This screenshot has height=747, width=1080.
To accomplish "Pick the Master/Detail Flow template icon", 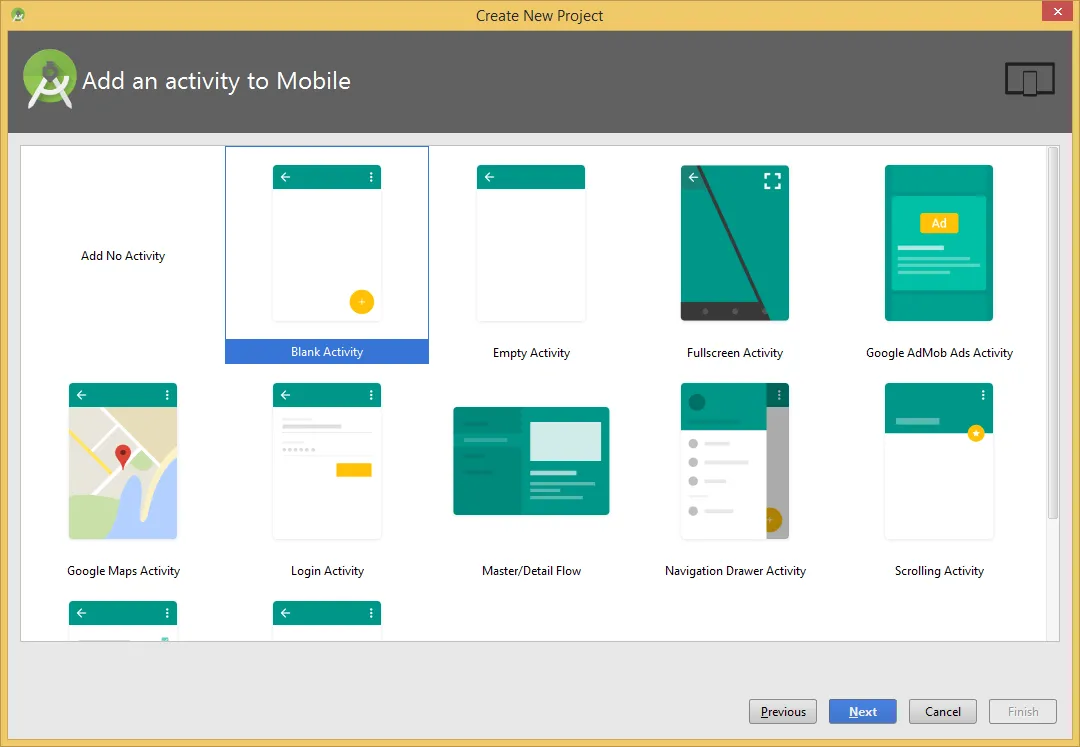I will click(x=531, y=461).
